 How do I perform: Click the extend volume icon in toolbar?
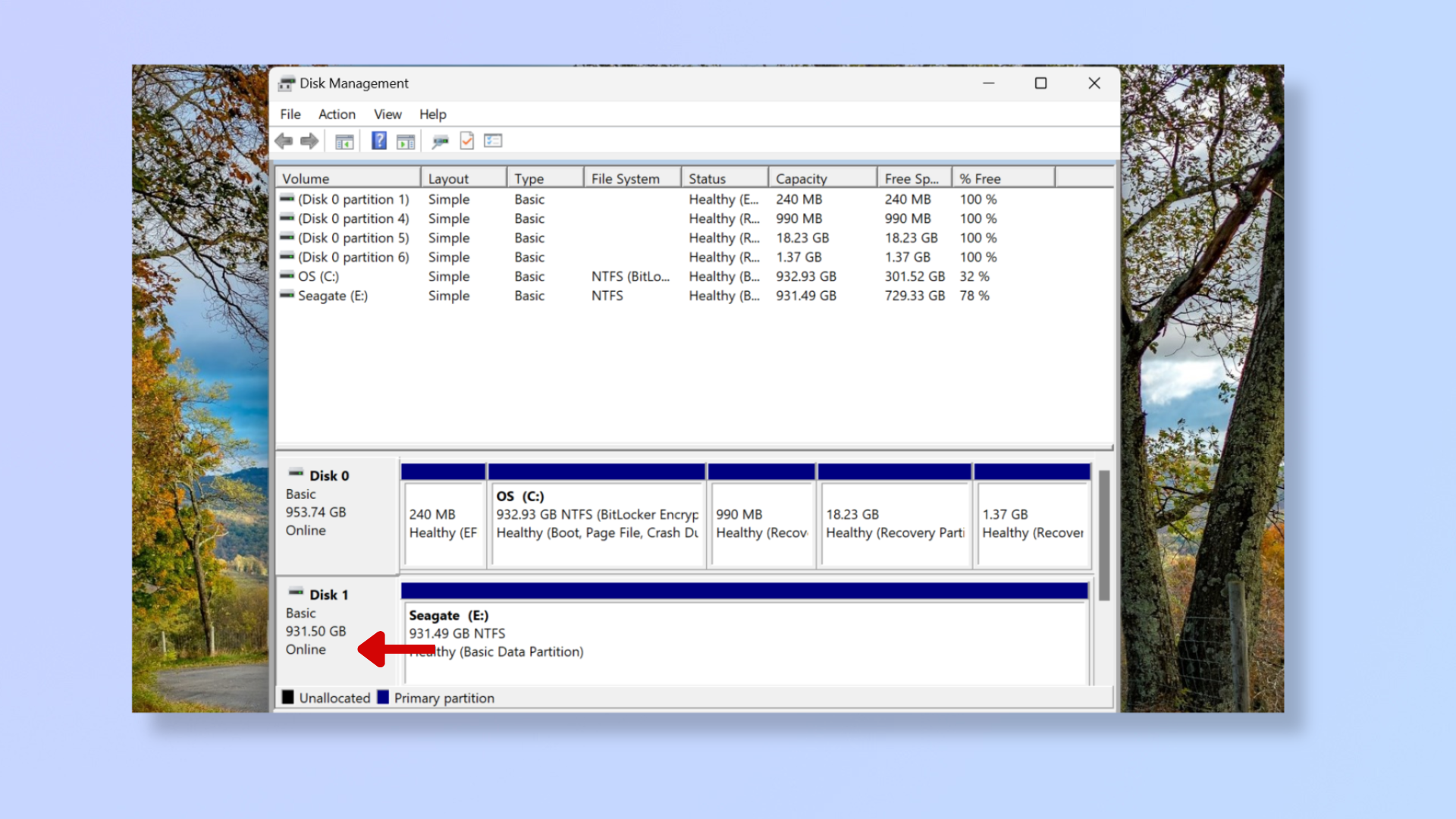[x=405, y=141]
